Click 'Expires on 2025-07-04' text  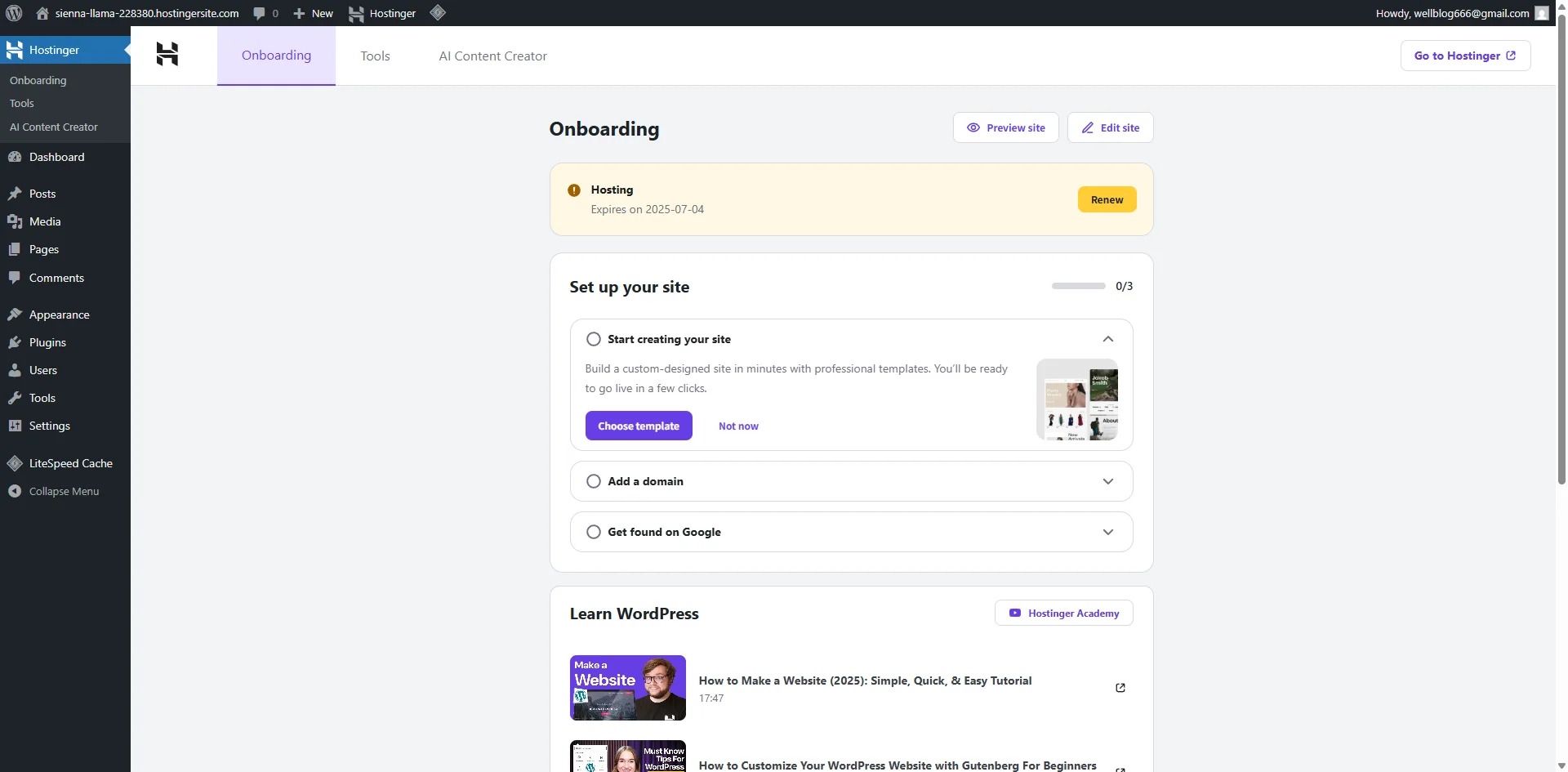tap(648, 209)
